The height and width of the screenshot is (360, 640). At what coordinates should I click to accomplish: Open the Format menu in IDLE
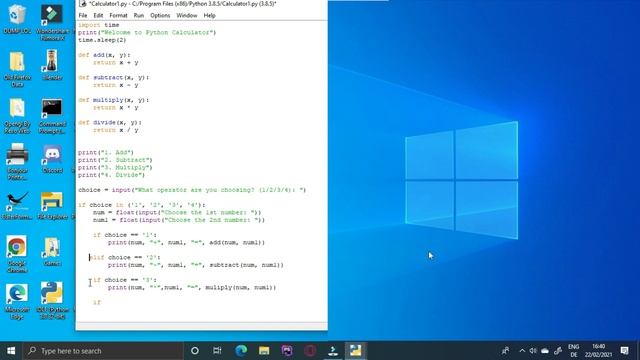click(118, 15)
